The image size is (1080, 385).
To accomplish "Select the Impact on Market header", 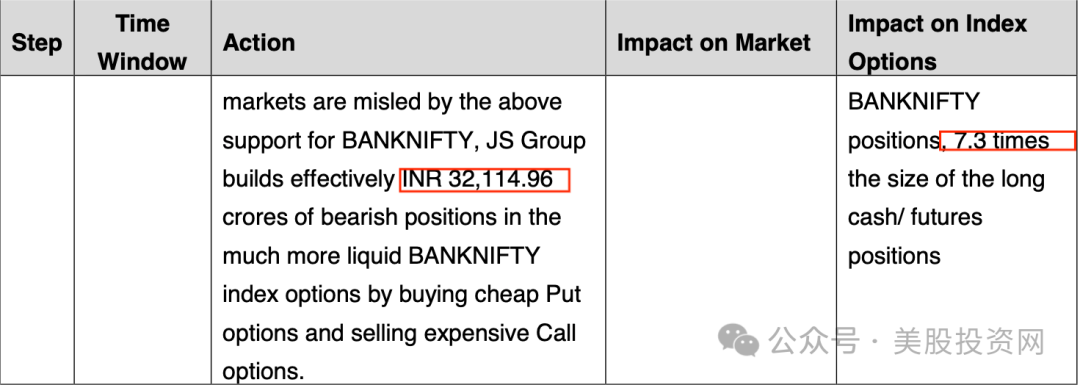I will click(714, 43).
